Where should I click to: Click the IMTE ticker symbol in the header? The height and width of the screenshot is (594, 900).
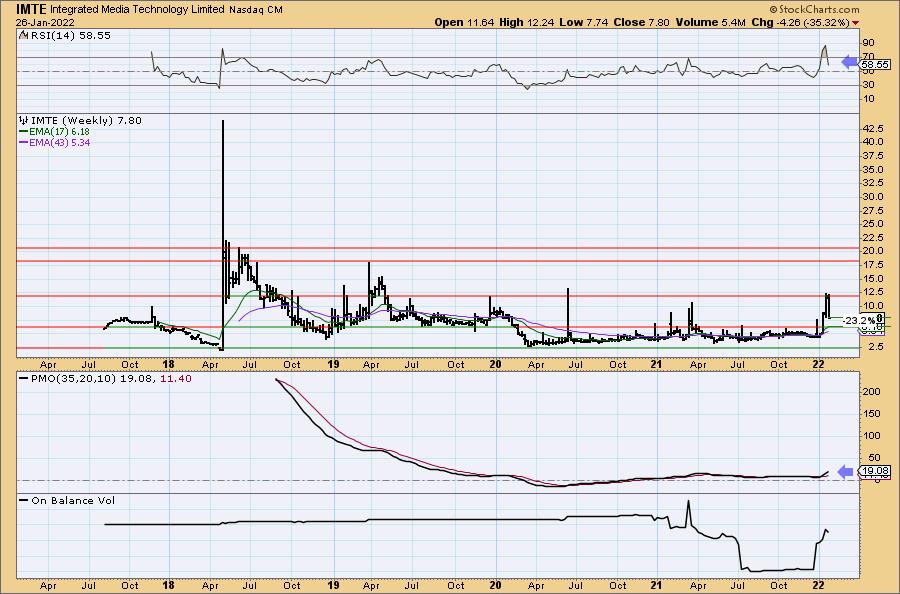click(31, 9)
